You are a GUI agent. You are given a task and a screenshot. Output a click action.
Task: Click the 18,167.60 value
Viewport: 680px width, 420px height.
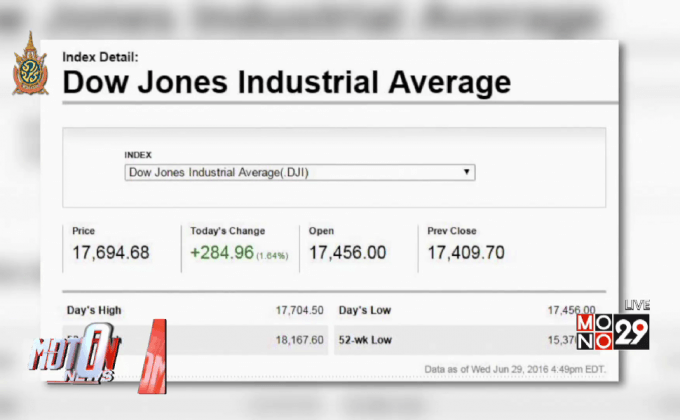pyautogui.click(x=299, y=340)
